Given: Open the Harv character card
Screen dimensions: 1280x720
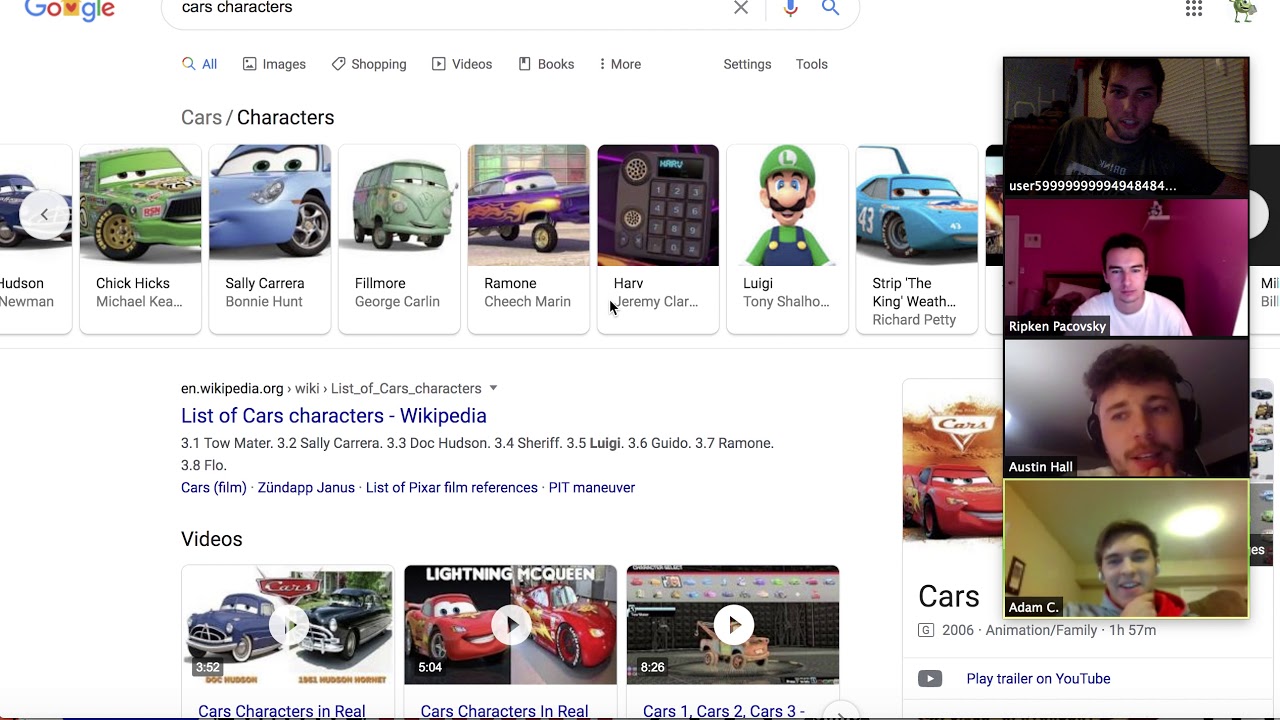Looking at the screenshot, I should 658,239.
